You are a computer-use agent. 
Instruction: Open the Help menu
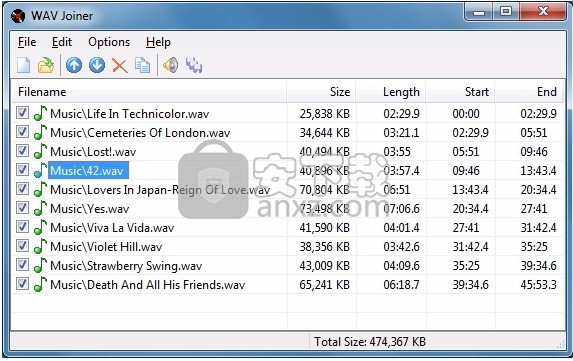pos(158,42)
